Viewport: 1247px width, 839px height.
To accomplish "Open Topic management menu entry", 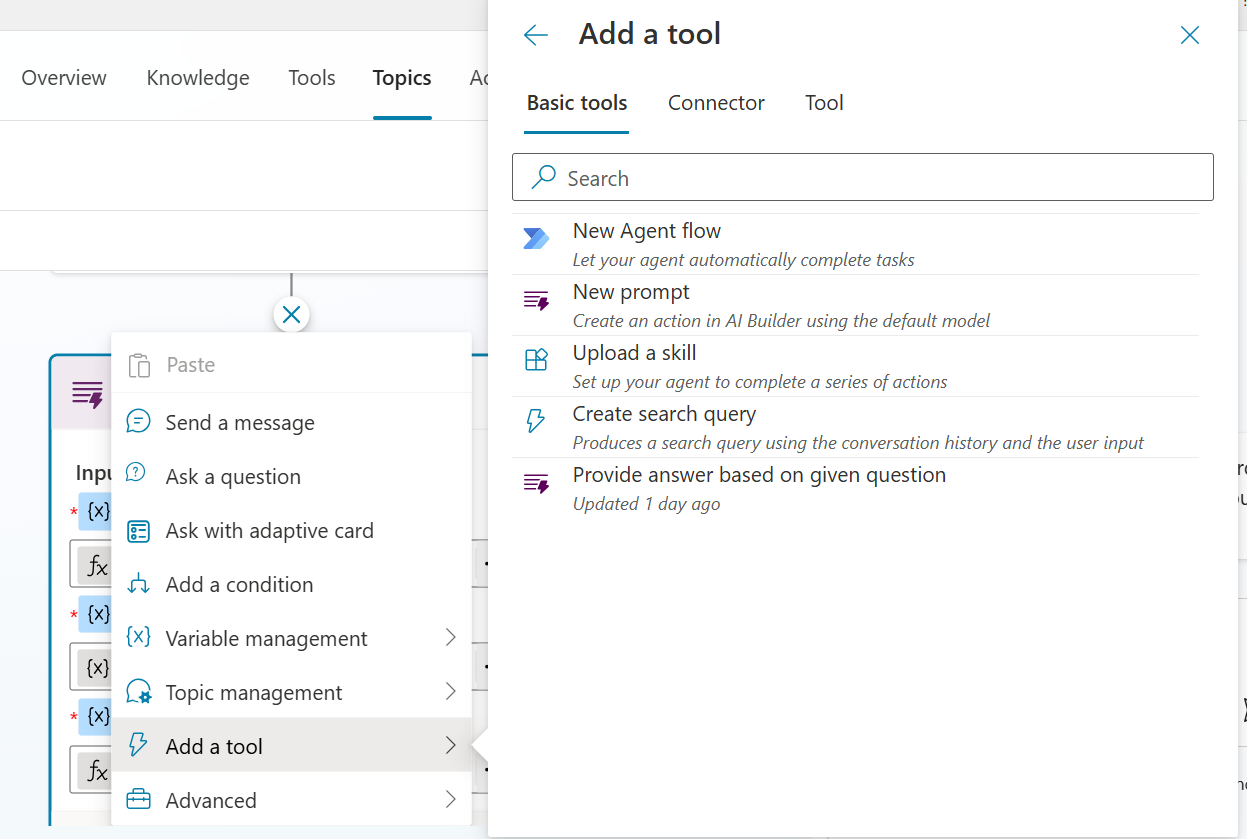I will point(291,693).
